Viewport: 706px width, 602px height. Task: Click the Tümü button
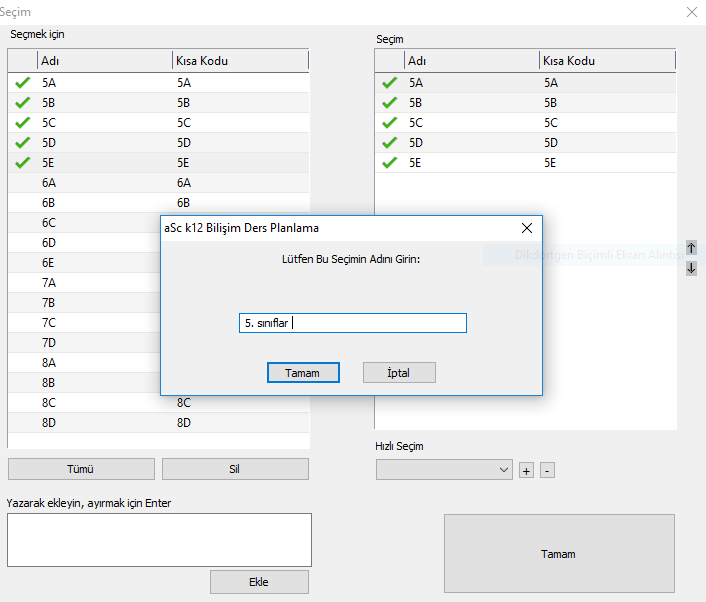81,469
